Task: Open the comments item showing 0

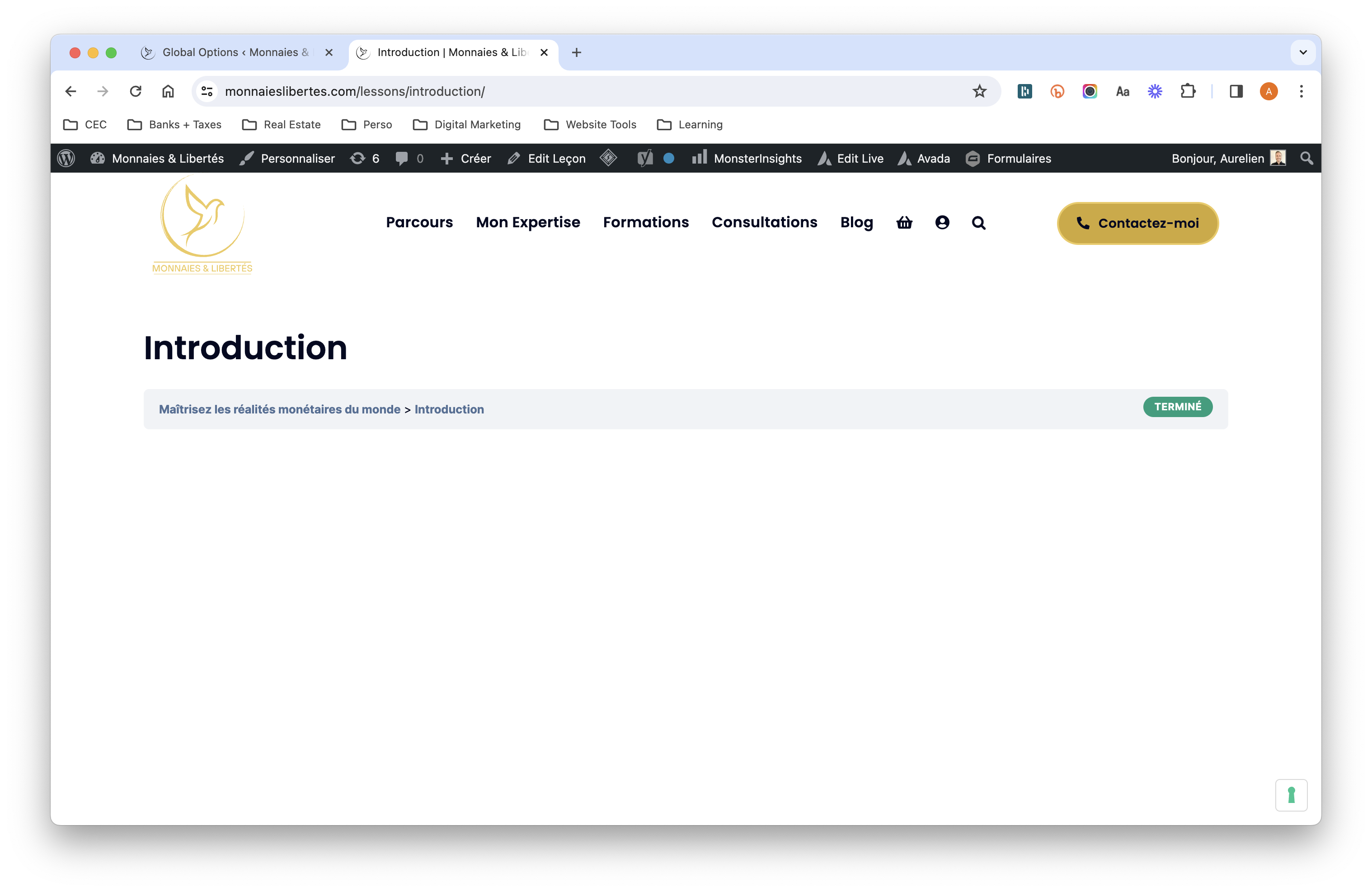Action: pyautogui.click(x=410, y=158)
